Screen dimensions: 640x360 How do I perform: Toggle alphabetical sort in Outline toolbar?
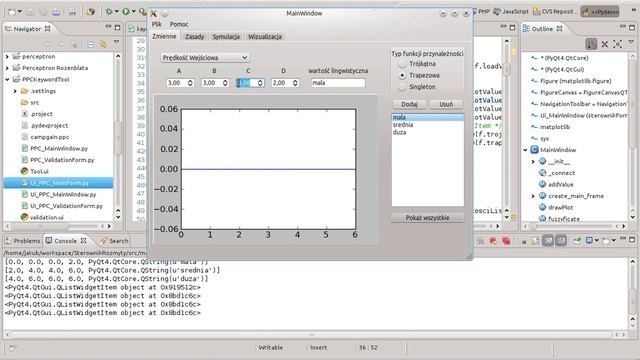point(591,44)
